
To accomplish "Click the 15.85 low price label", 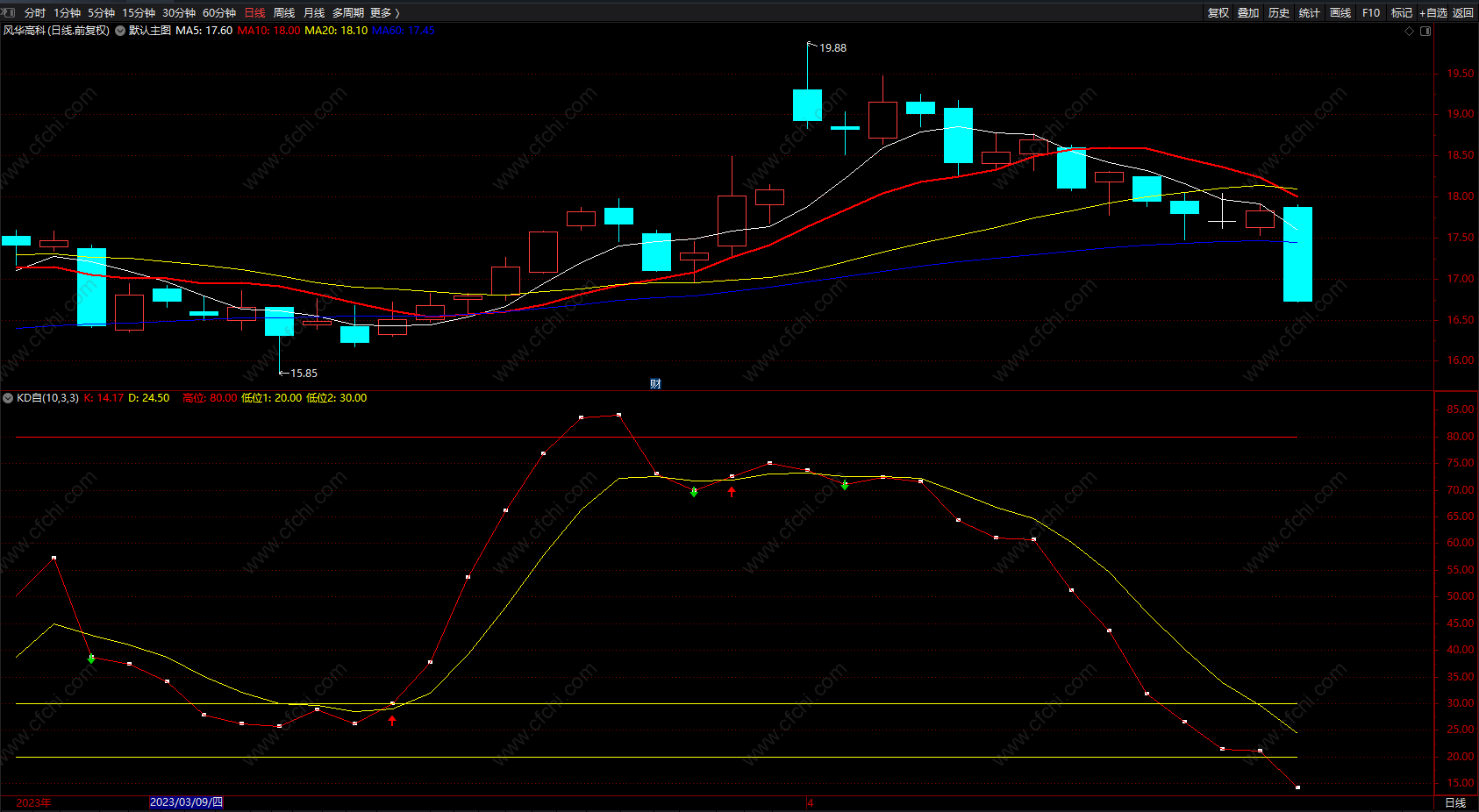I will 304,374.
